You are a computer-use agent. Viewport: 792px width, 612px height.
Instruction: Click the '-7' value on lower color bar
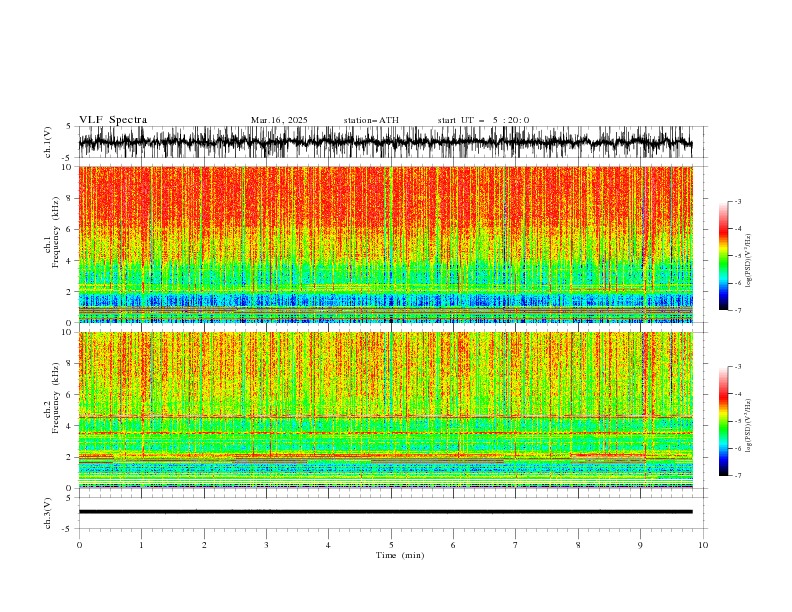pos(738,476)
